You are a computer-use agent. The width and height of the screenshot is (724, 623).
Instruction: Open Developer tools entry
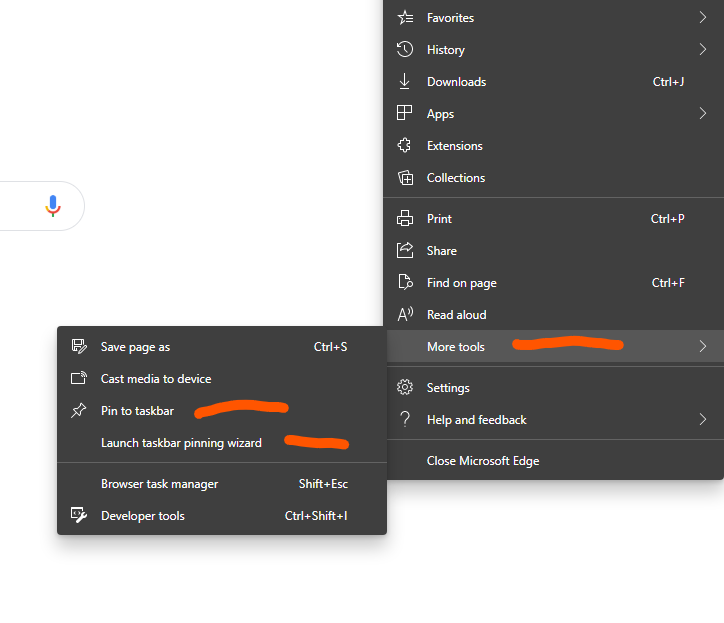click(x=222, y=515)
